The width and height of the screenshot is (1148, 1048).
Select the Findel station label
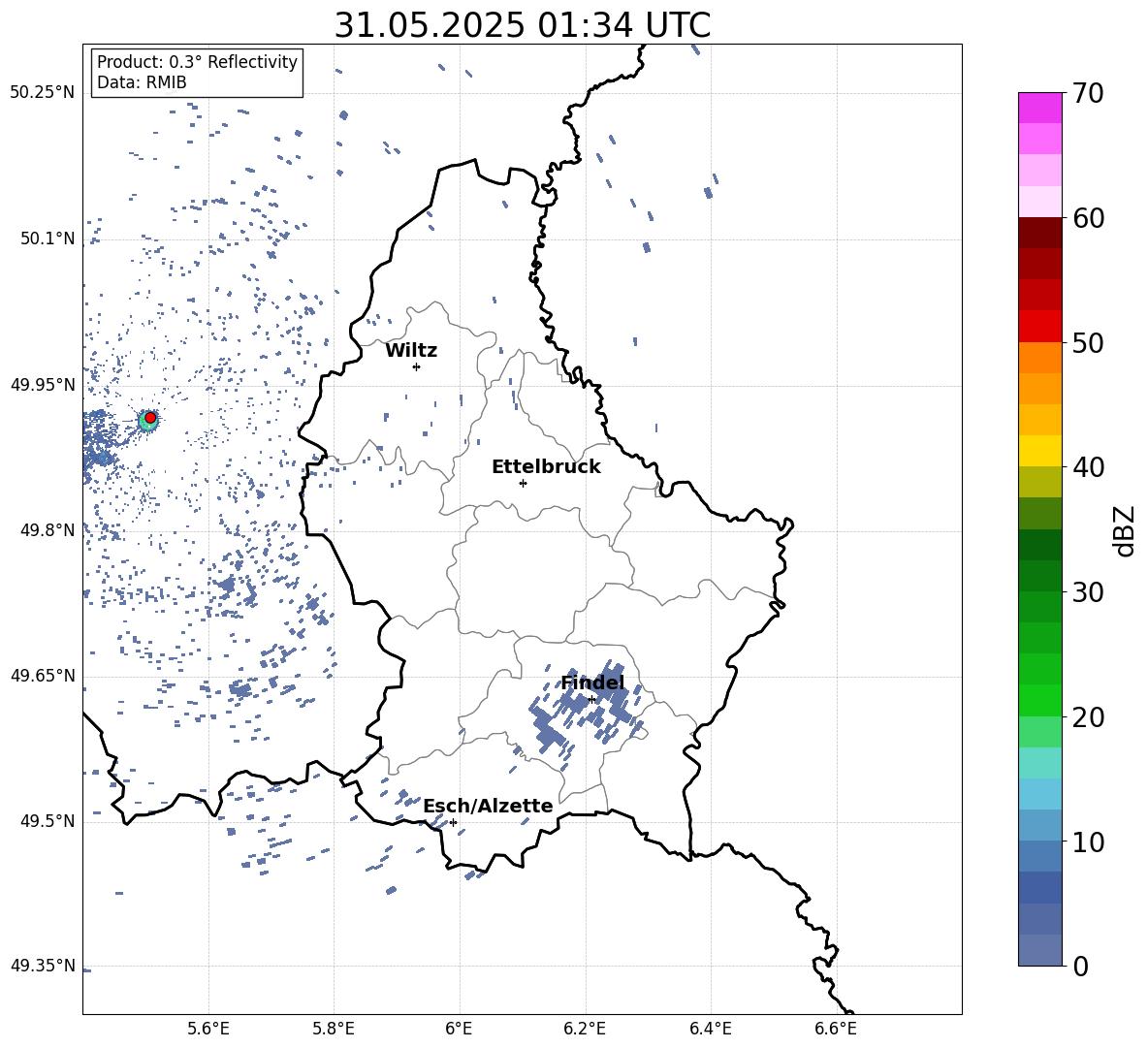click(x=593, y=683)
